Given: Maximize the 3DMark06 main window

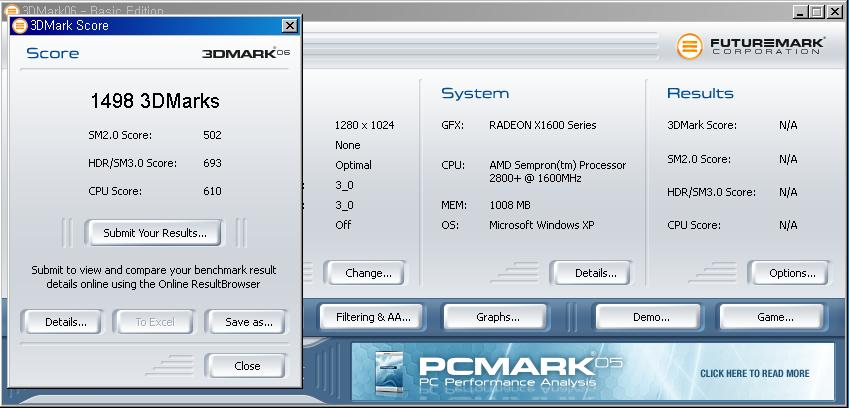Looking at the screenshot, I should 818,11.
